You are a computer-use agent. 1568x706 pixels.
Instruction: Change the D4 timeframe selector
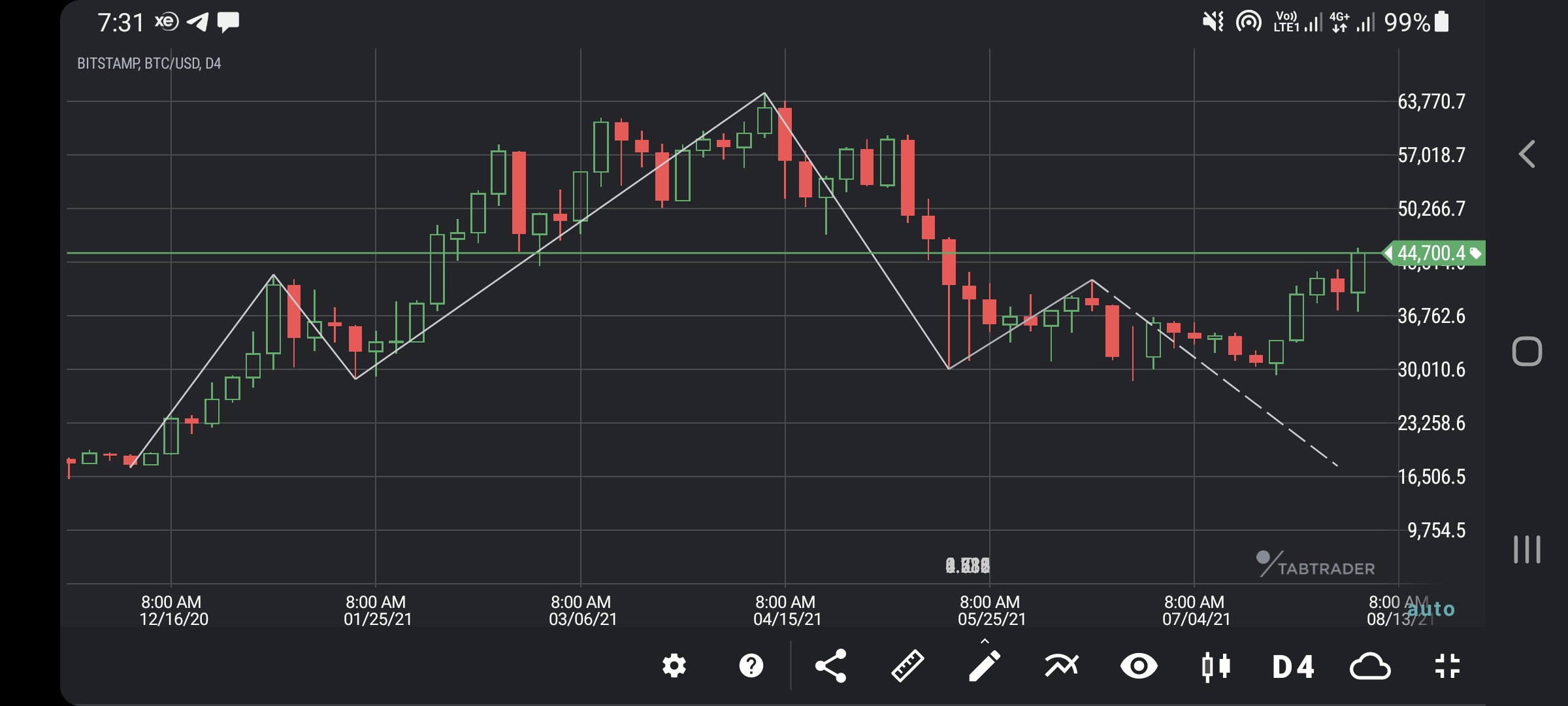[1293, 667]
